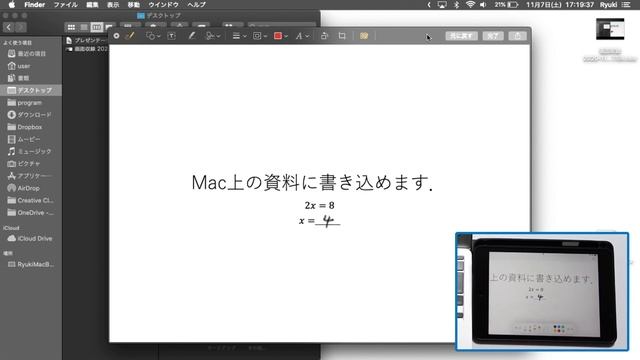This screenshot has width=640, height=360.
Task: Open ムービー in Finder sidebar
Action: coord(24,139)
